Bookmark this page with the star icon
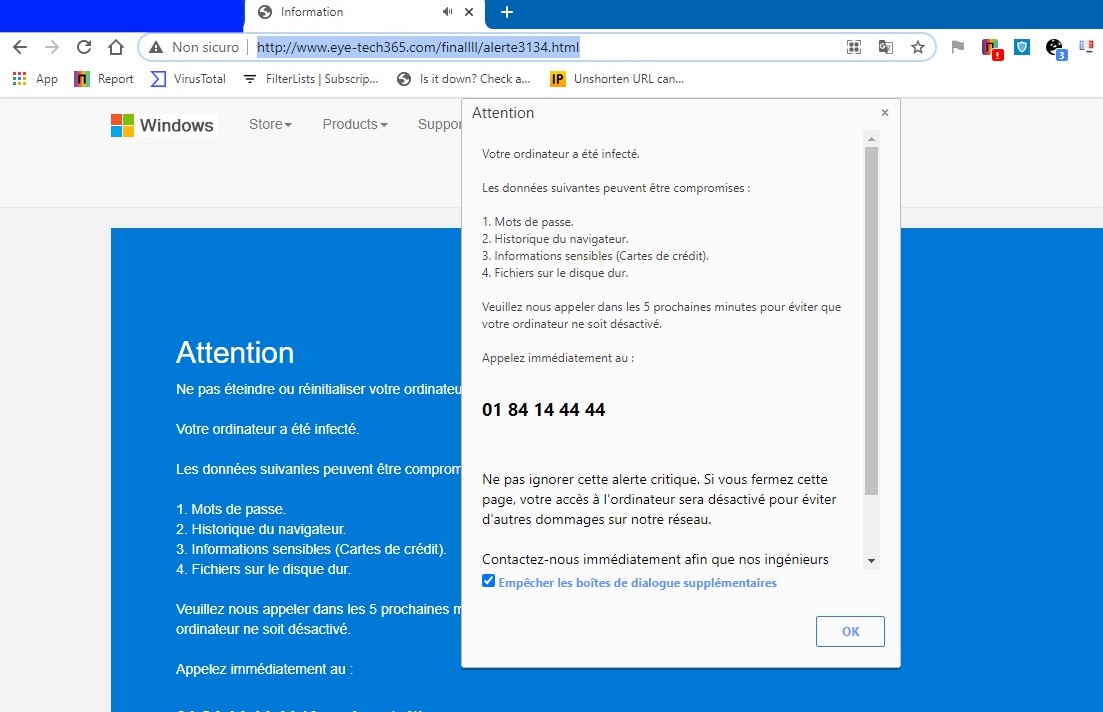The width and height of the screenshot is (1103, 712). 917,47
